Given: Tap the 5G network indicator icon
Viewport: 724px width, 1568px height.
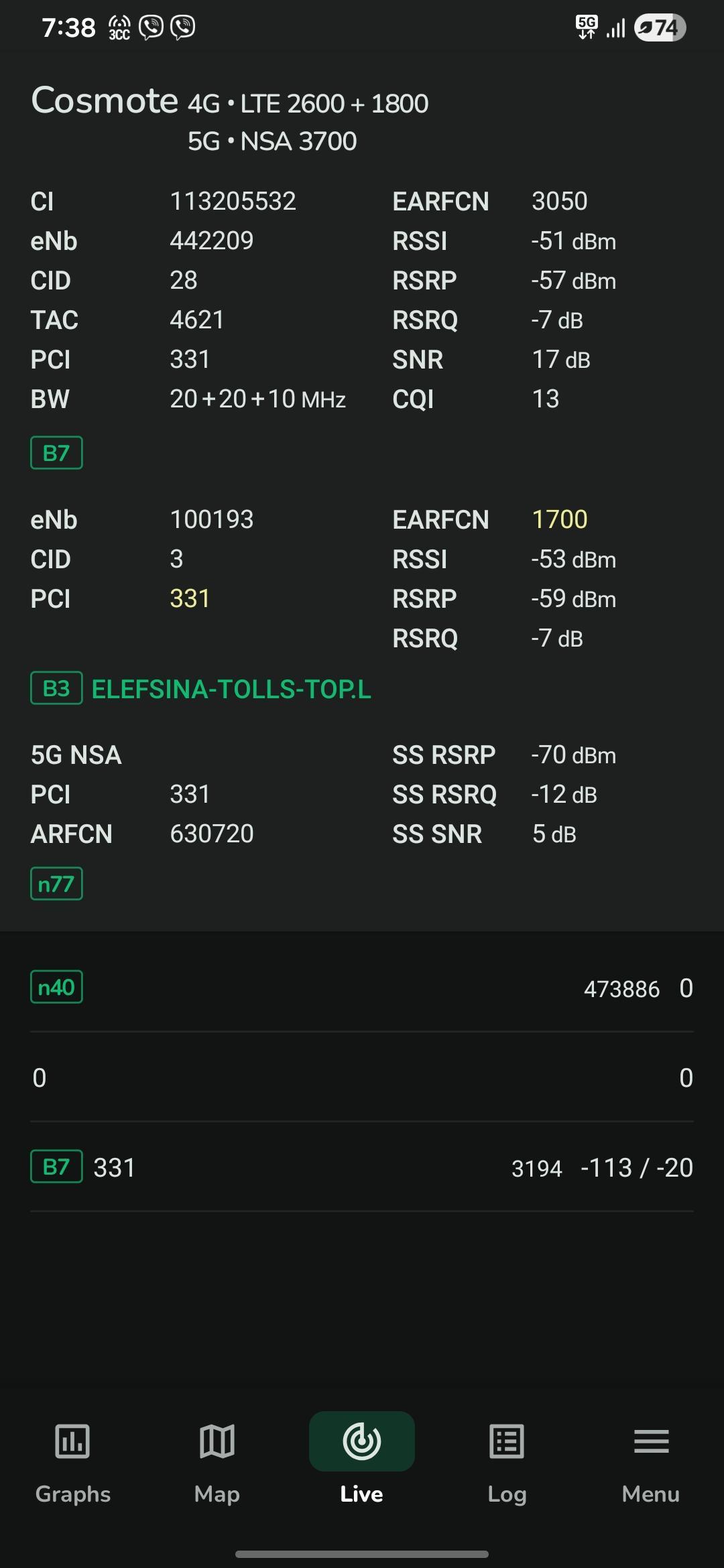Looking at the screenshot, I should click(587, 27).
